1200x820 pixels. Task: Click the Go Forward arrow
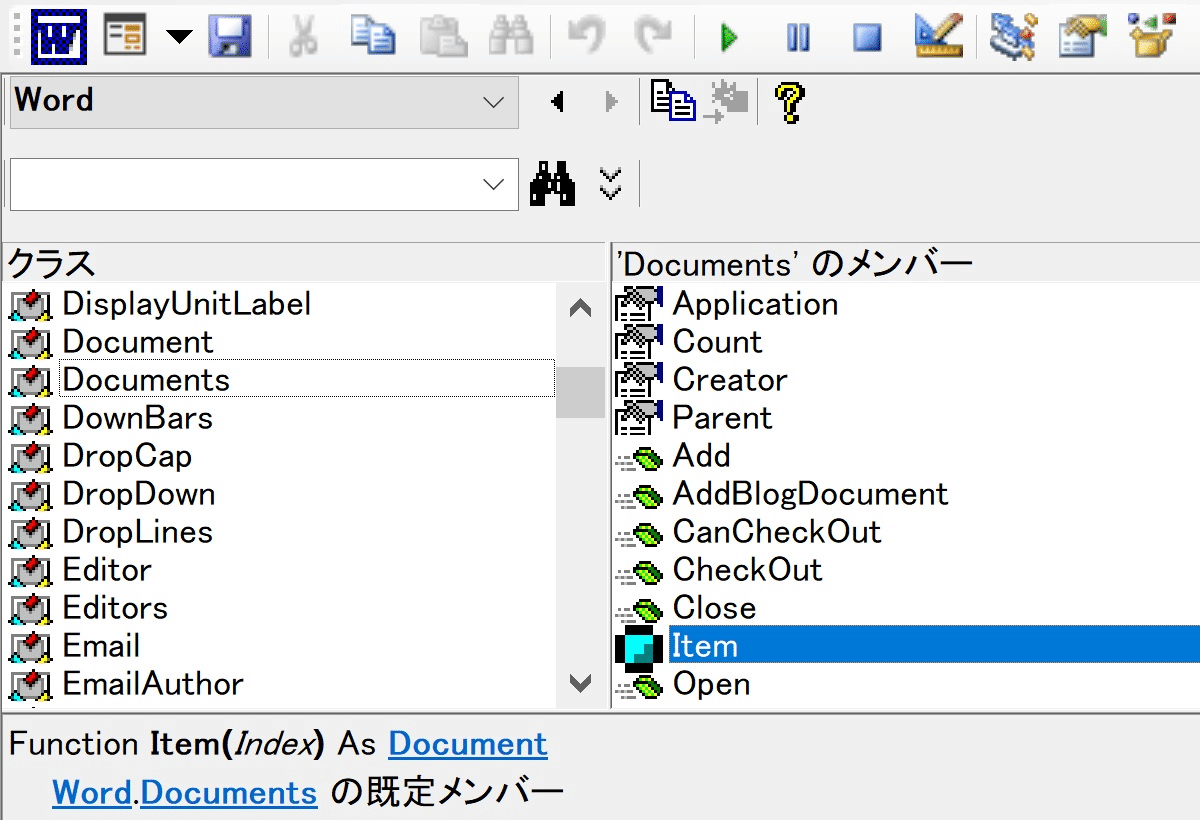tap(612, 102)
